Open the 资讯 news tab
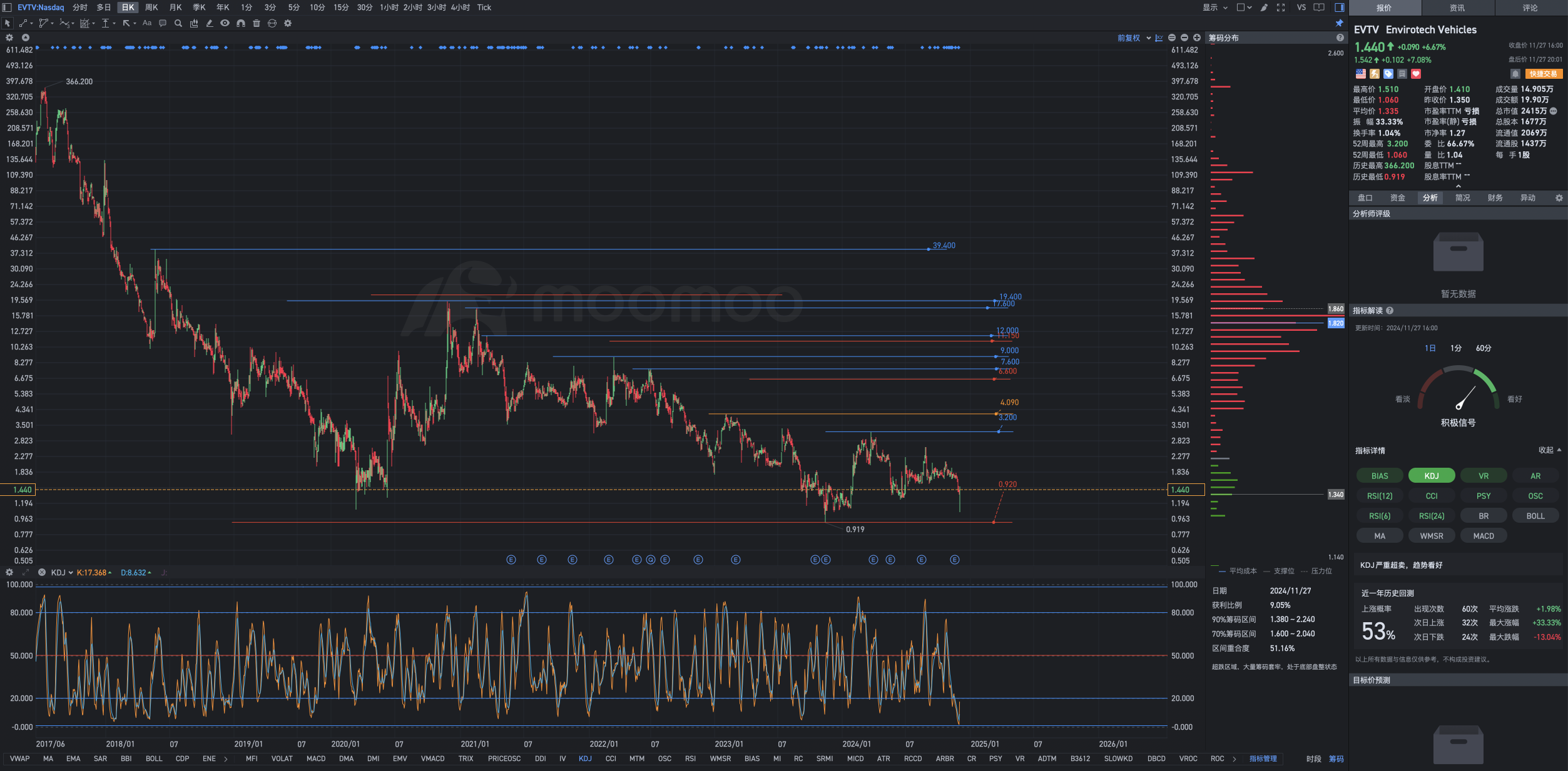1568x771 pixels. 1457,8
